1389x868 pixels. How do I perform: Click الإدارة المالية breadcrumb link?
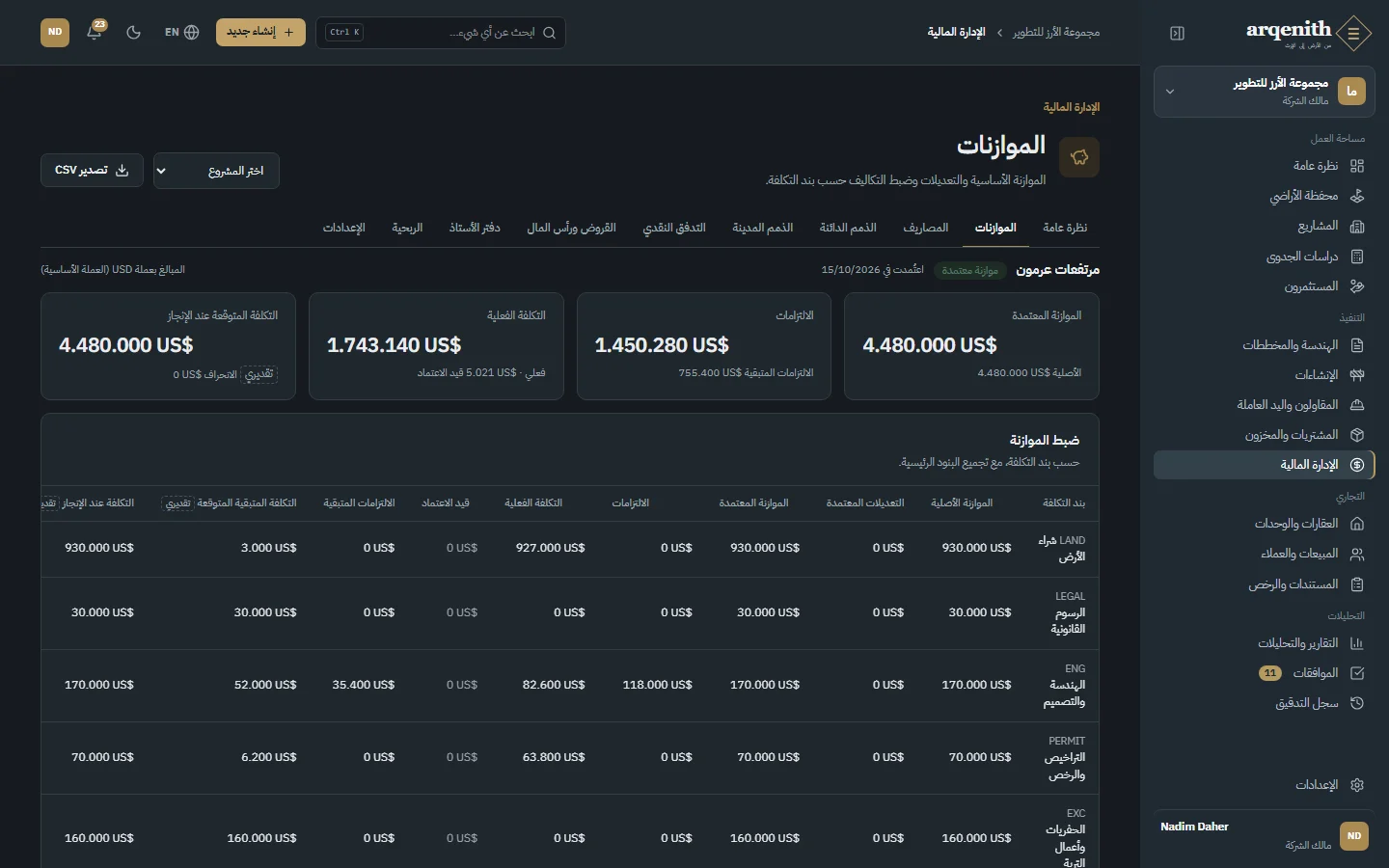click(x=956, y=33)
